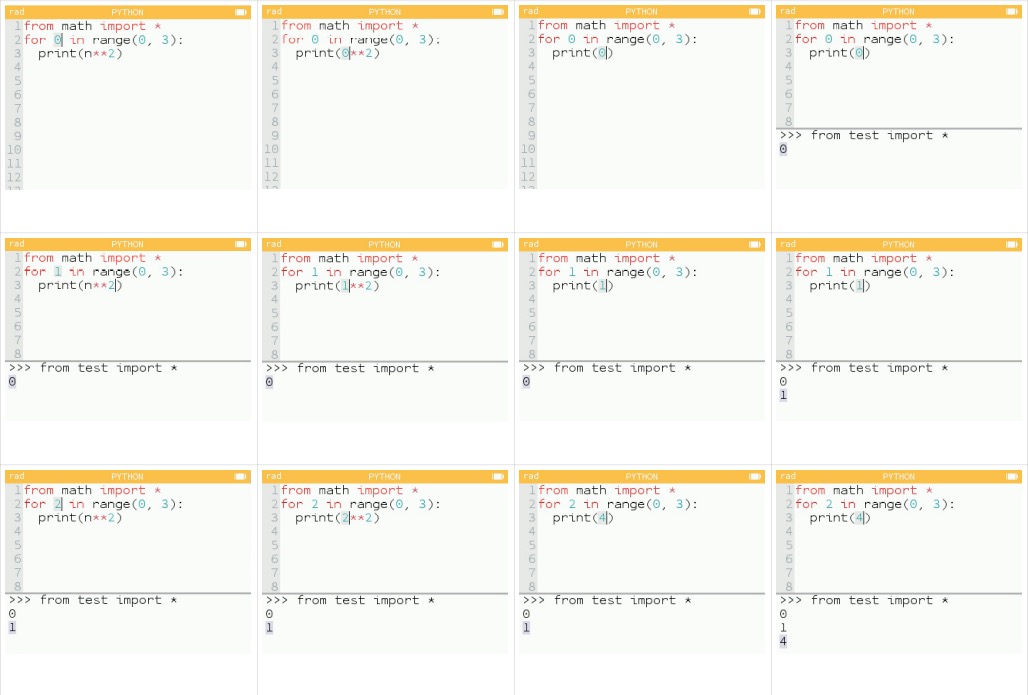This screenshot has width=1028, height=695.
Task: Click battery icon on the print(1**2) screen
Action: pos(498,244)
